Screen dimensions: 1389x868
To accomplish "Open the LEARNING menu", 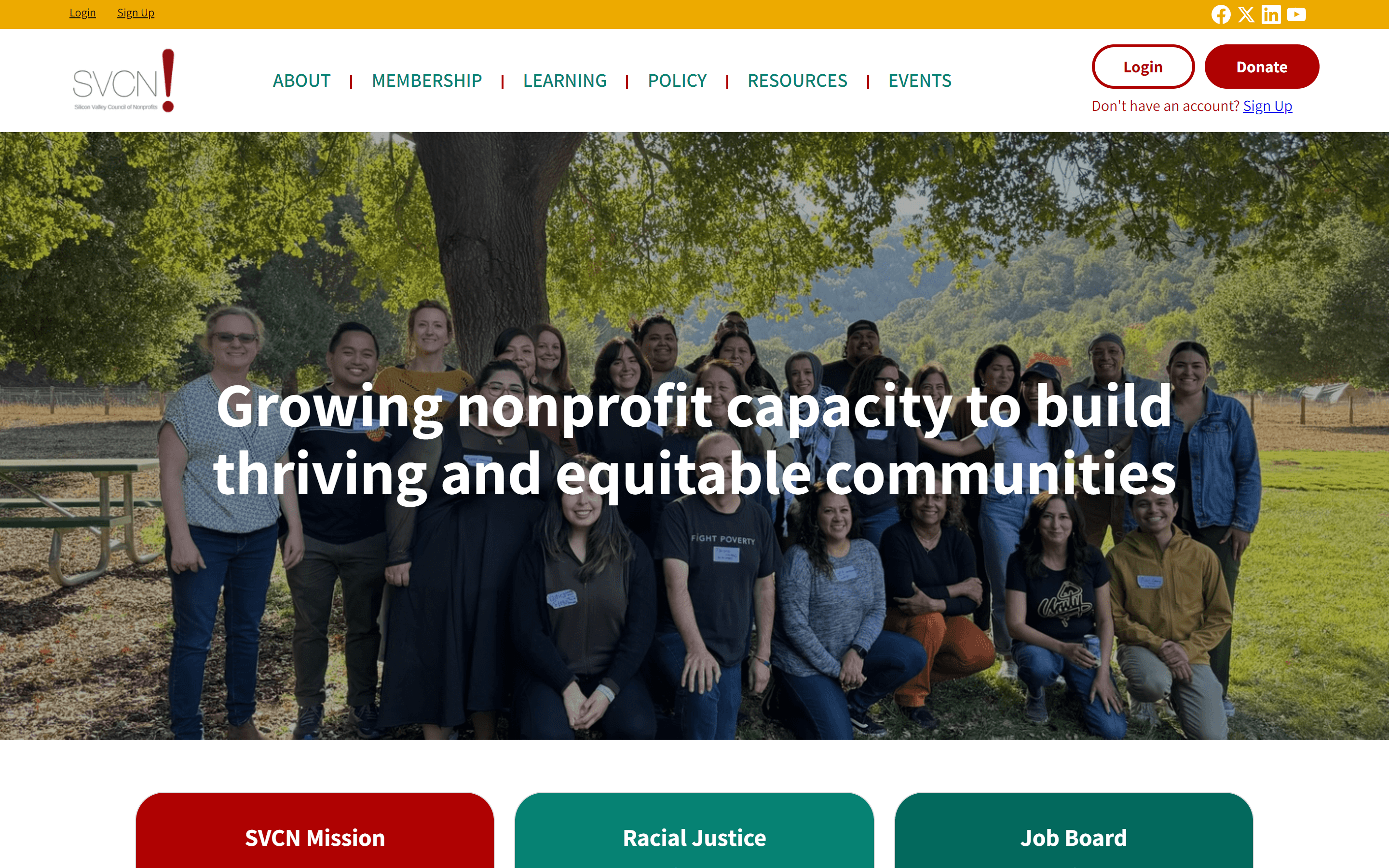I will [x=565, y=81].
